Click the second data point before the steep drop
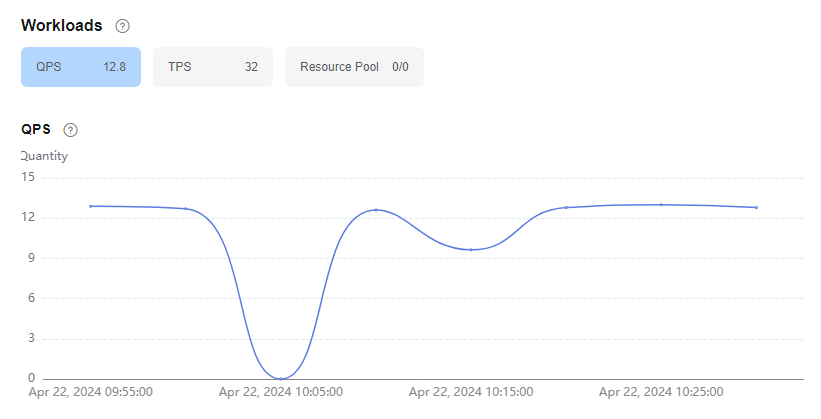Viewport: 821px width, 419px height. (x=186, y=208)
